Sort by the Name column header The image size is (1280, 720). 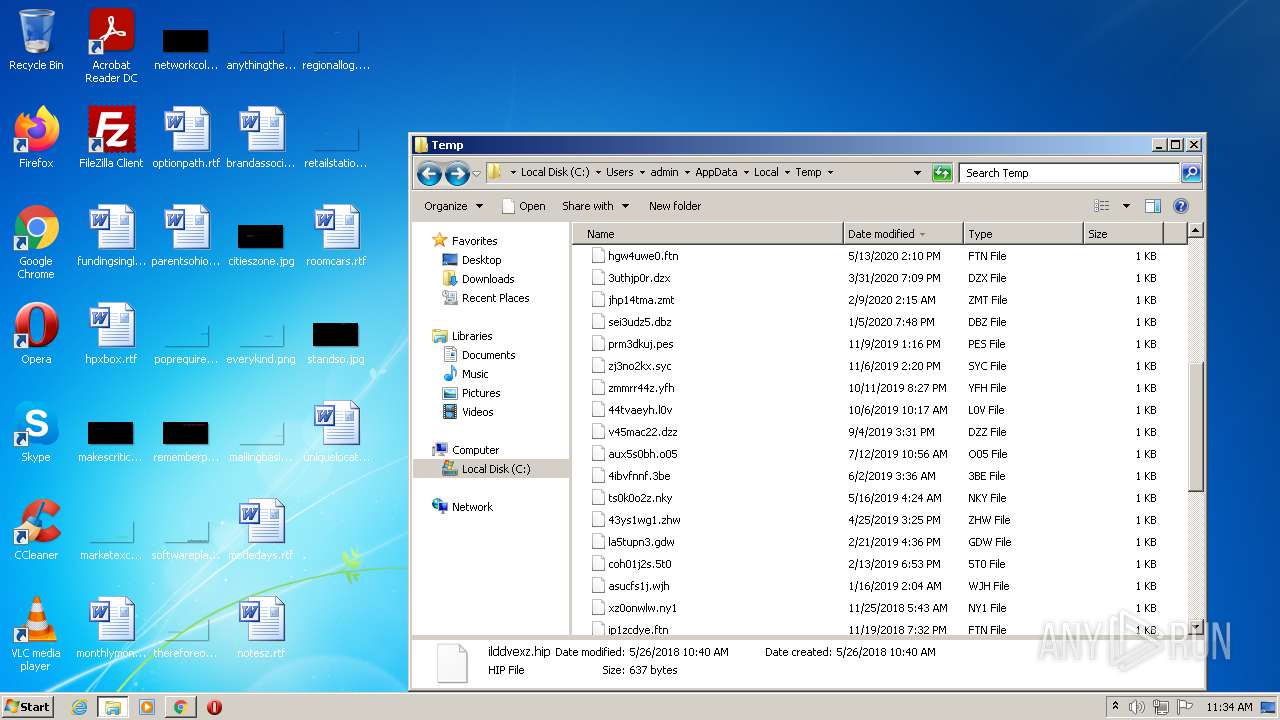(708, 234)
